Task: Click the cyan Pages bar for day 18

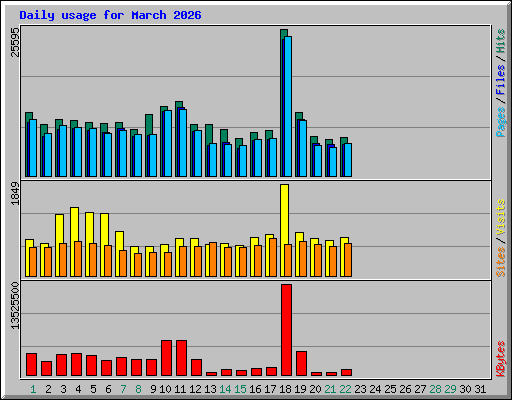Action: pos(288,106)
